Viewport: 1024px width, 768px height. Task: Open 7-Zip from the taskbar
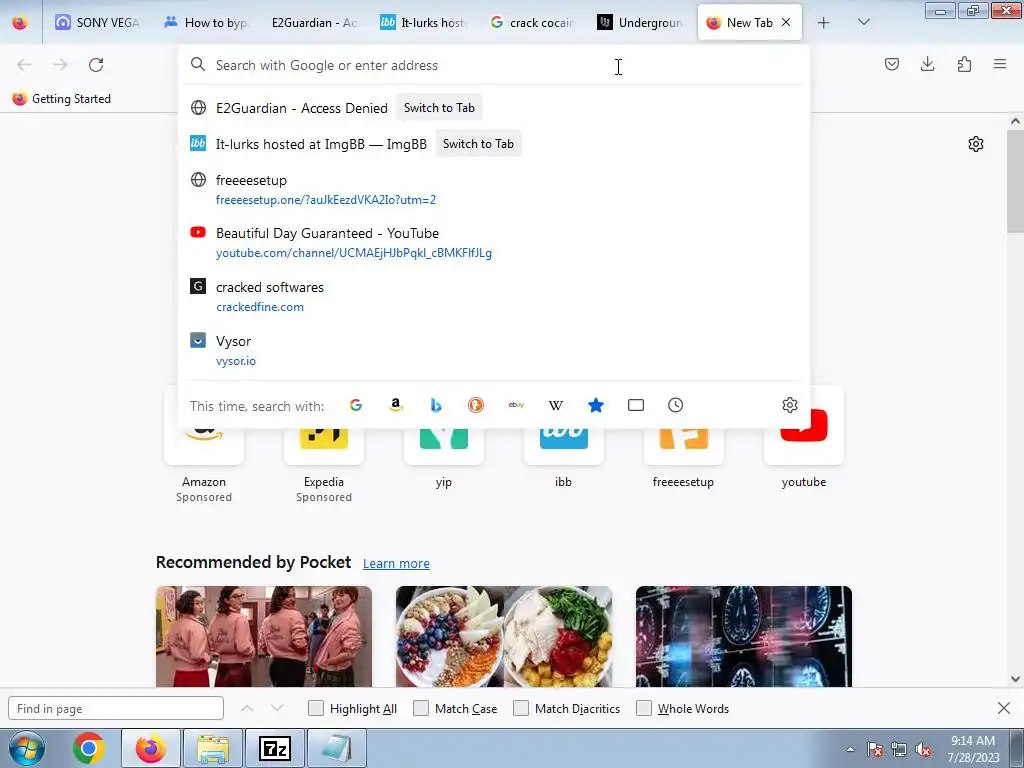274,748
